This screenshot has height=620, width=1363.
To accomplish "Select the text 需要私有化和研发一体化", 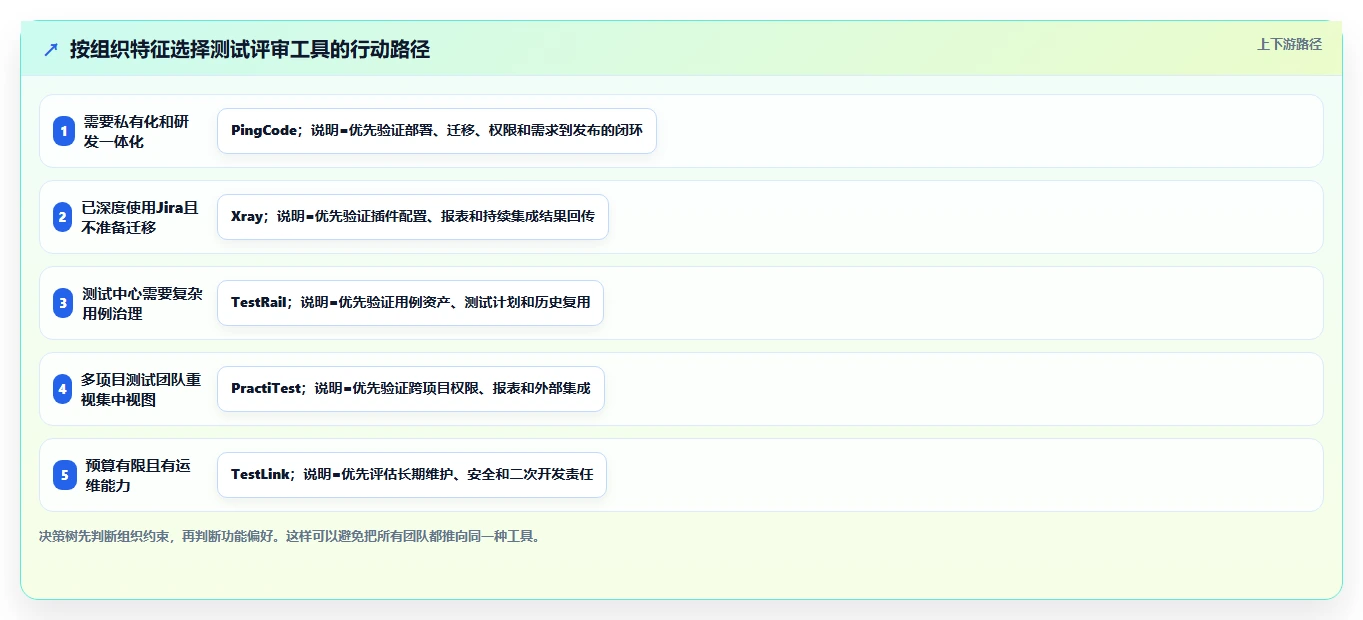I will (x=136, y=131).
